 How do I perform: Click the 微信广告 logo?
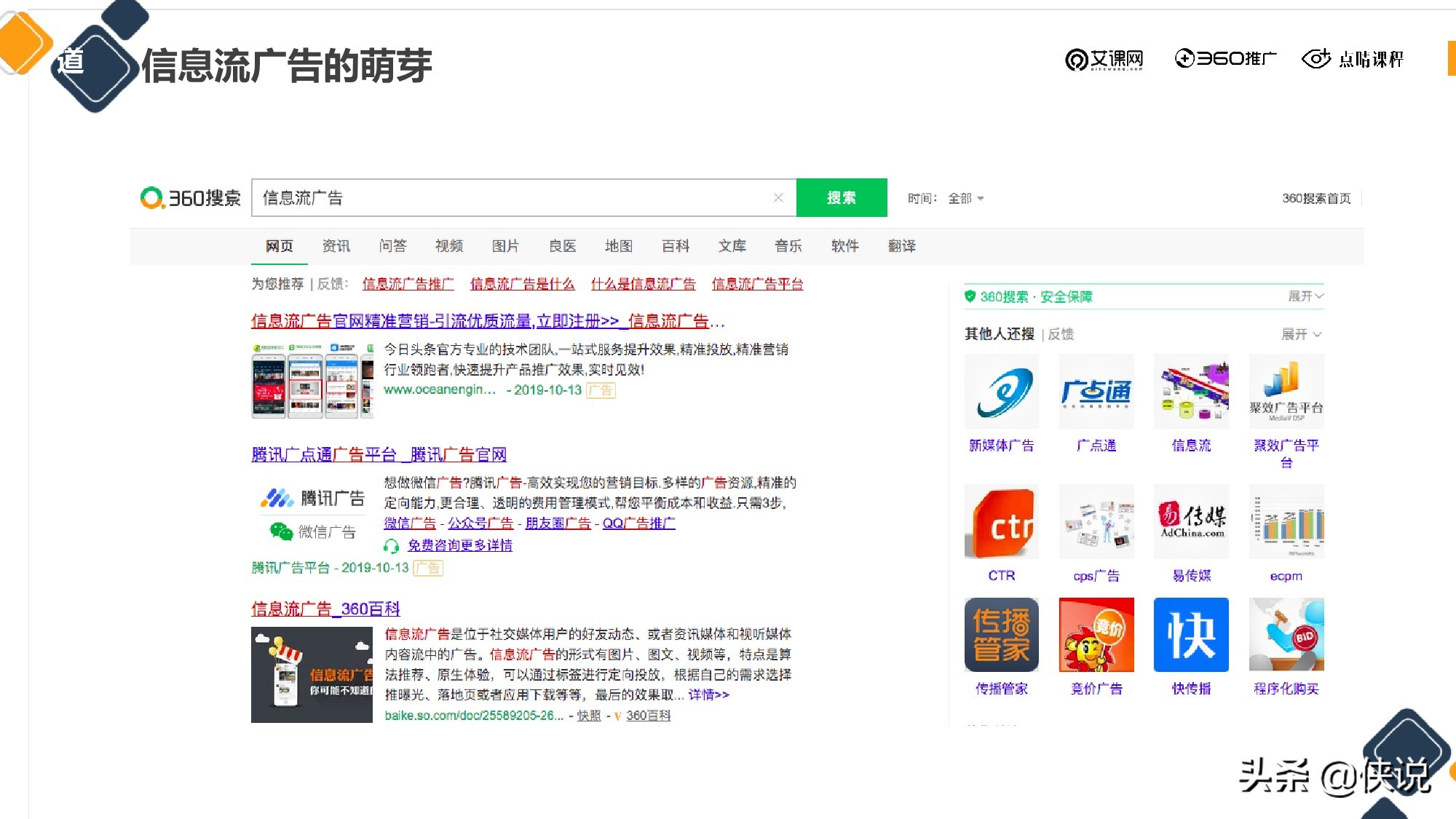coord(313,532)
